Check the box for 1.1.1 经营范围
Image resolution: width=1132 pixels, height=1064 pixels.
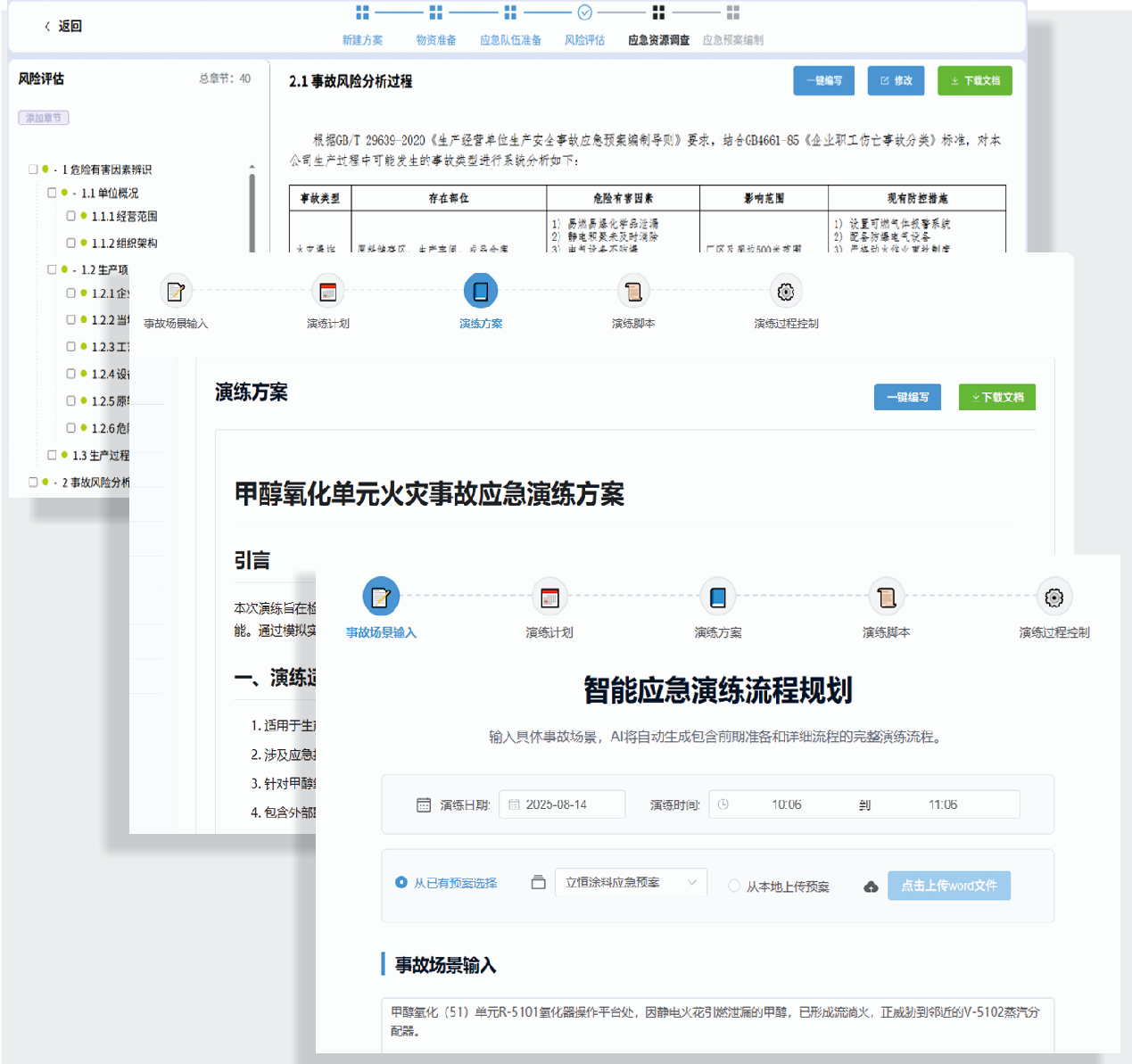tap(71, 216)
